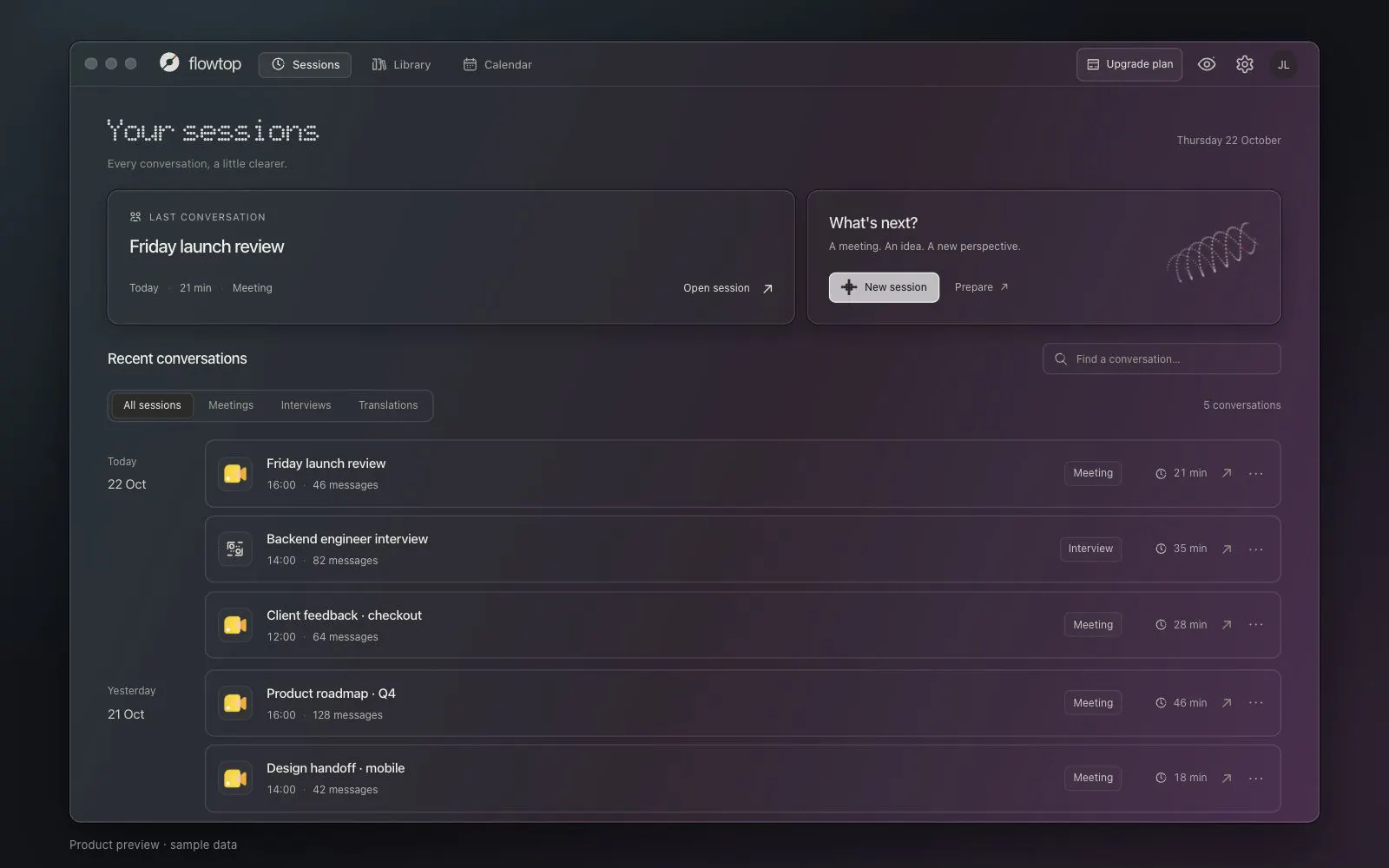Filter by Translations
This screenshot has height=868, width=1389.
388,405
